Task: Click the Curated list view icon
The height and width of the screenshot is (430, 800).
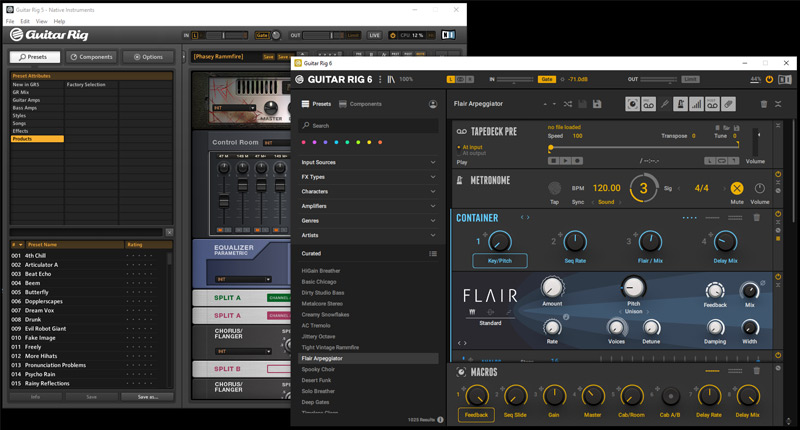Action: point(432,254)
